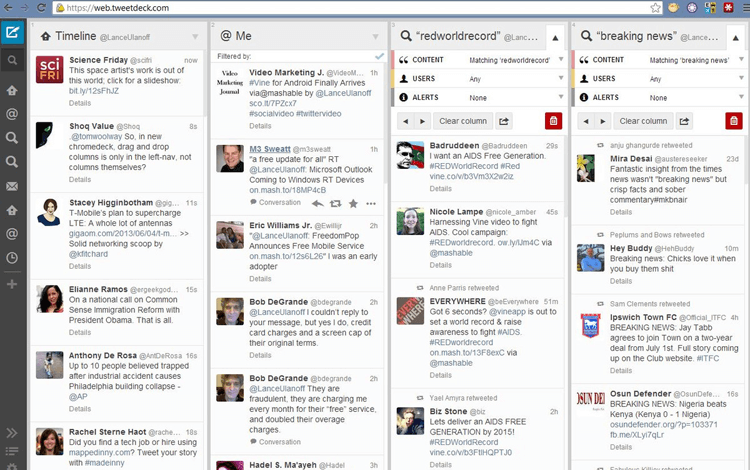
Task: Click Clear column in the breaking news column
Action: [x=643, y=121]
